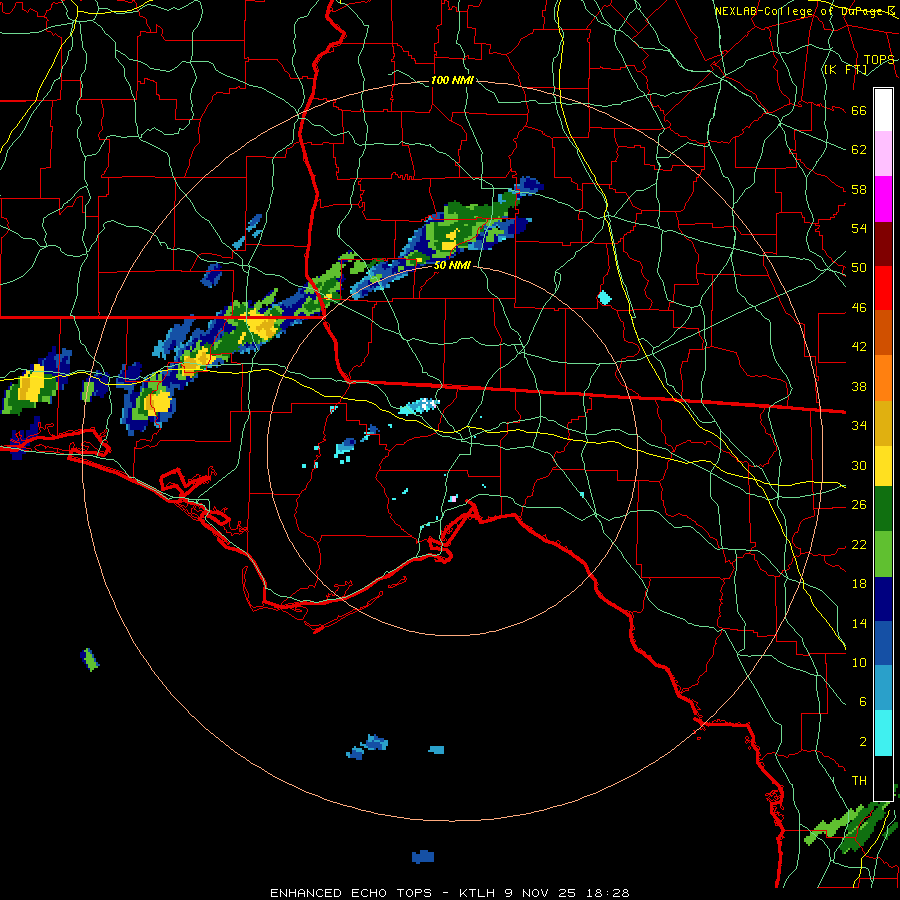The width and height of the screenshot is (900, 900).
Task: Click the 62 value on the legend
Action: (859, 150)
